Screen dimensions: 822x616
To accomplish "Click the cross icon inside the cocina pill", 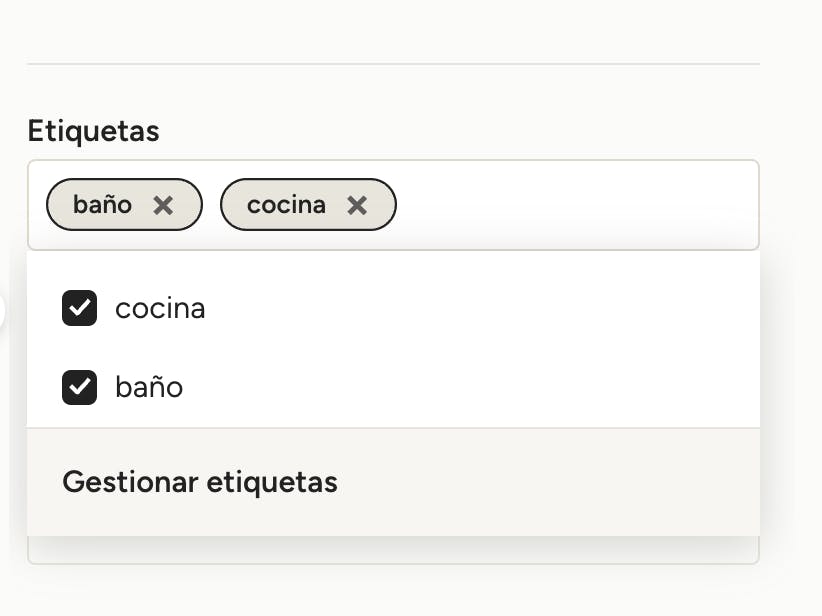I will pyautogui.click(x=357, y=205).
